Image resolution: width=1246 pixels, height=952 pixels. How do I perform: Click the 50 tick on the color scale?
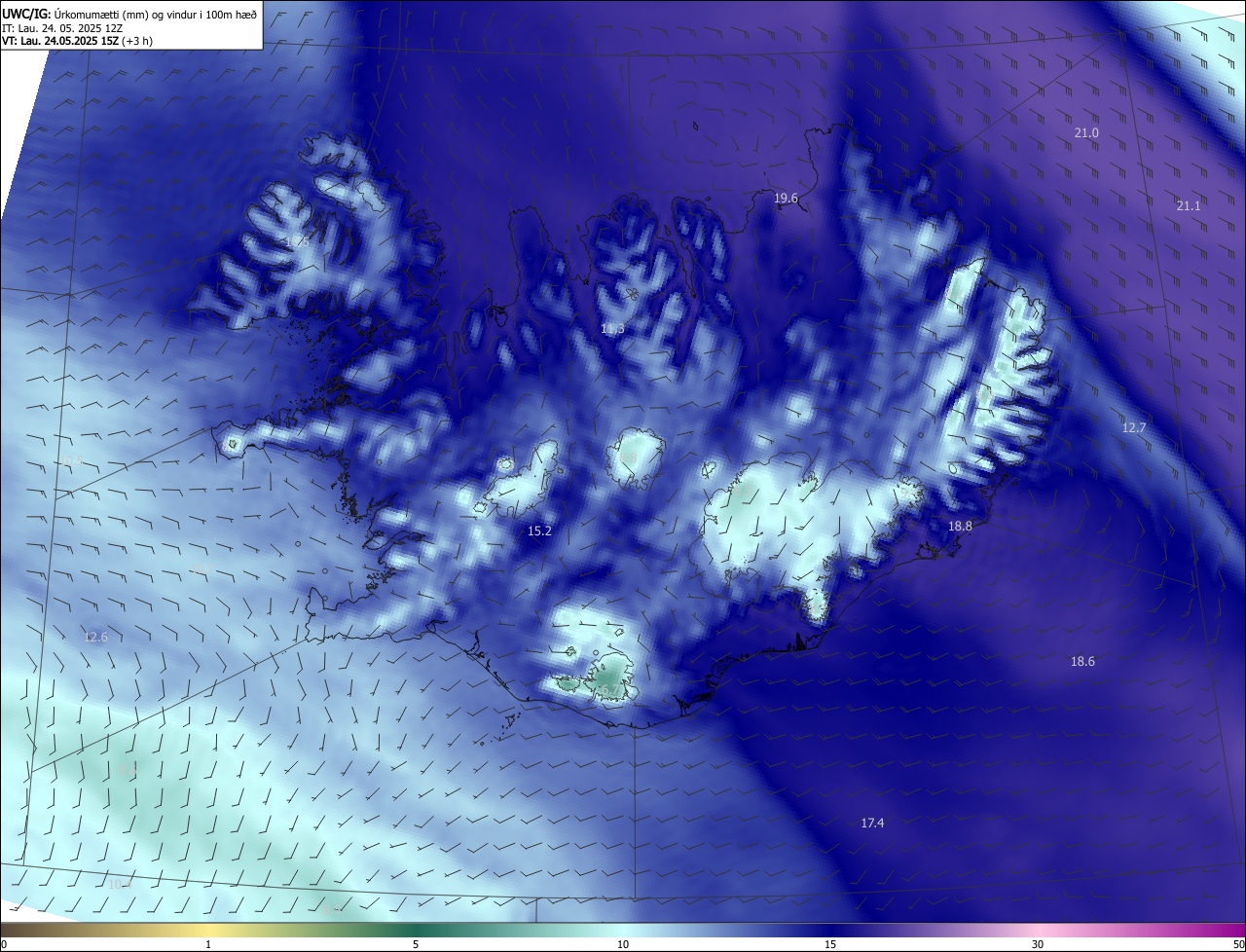click(x=1237, y=944)
